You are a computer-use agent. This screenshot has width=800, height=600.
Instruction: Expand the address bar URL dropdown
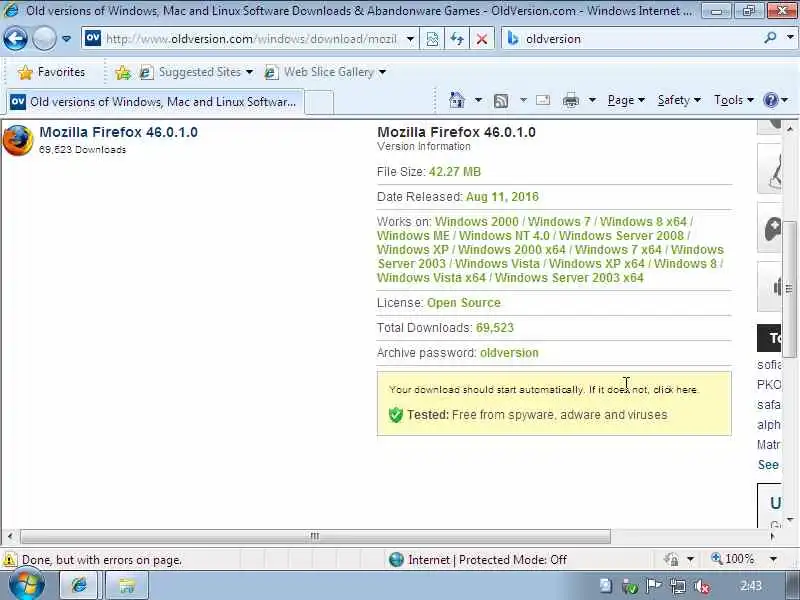click(410, 39)
